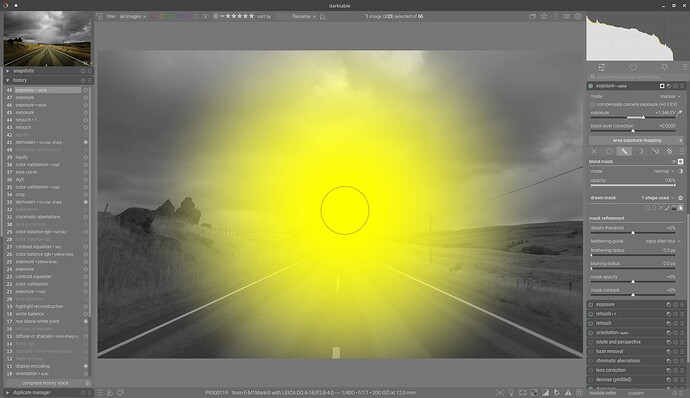690x398 pixels.
Task: Switch on the lens correction module
Action: click(x=591, y=371)
